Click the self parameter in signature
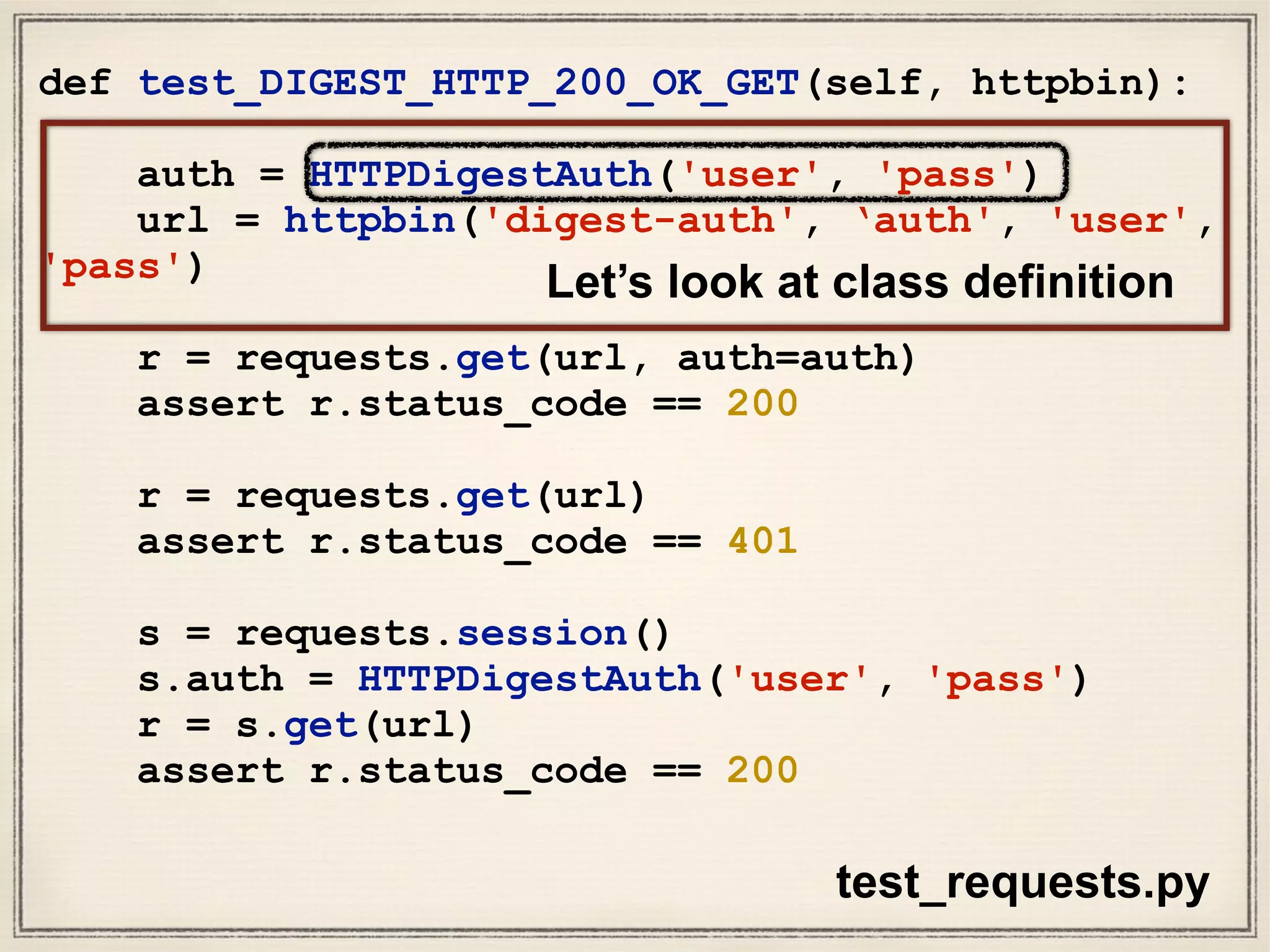 [x=873, y=84]
